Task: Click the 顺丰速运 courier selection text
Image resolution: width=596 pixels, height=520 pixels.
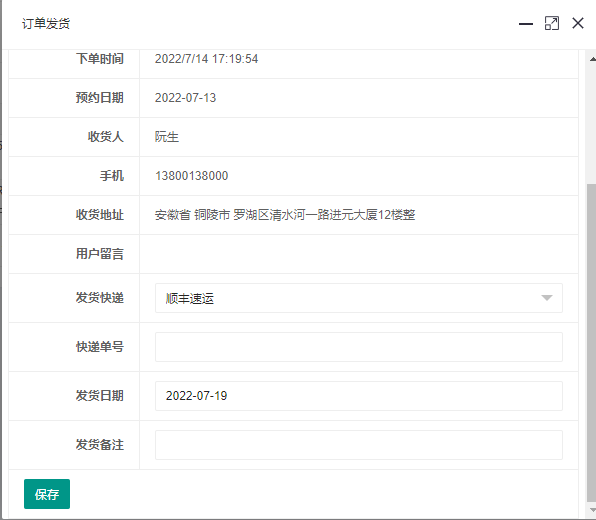Action: point(190,298)
